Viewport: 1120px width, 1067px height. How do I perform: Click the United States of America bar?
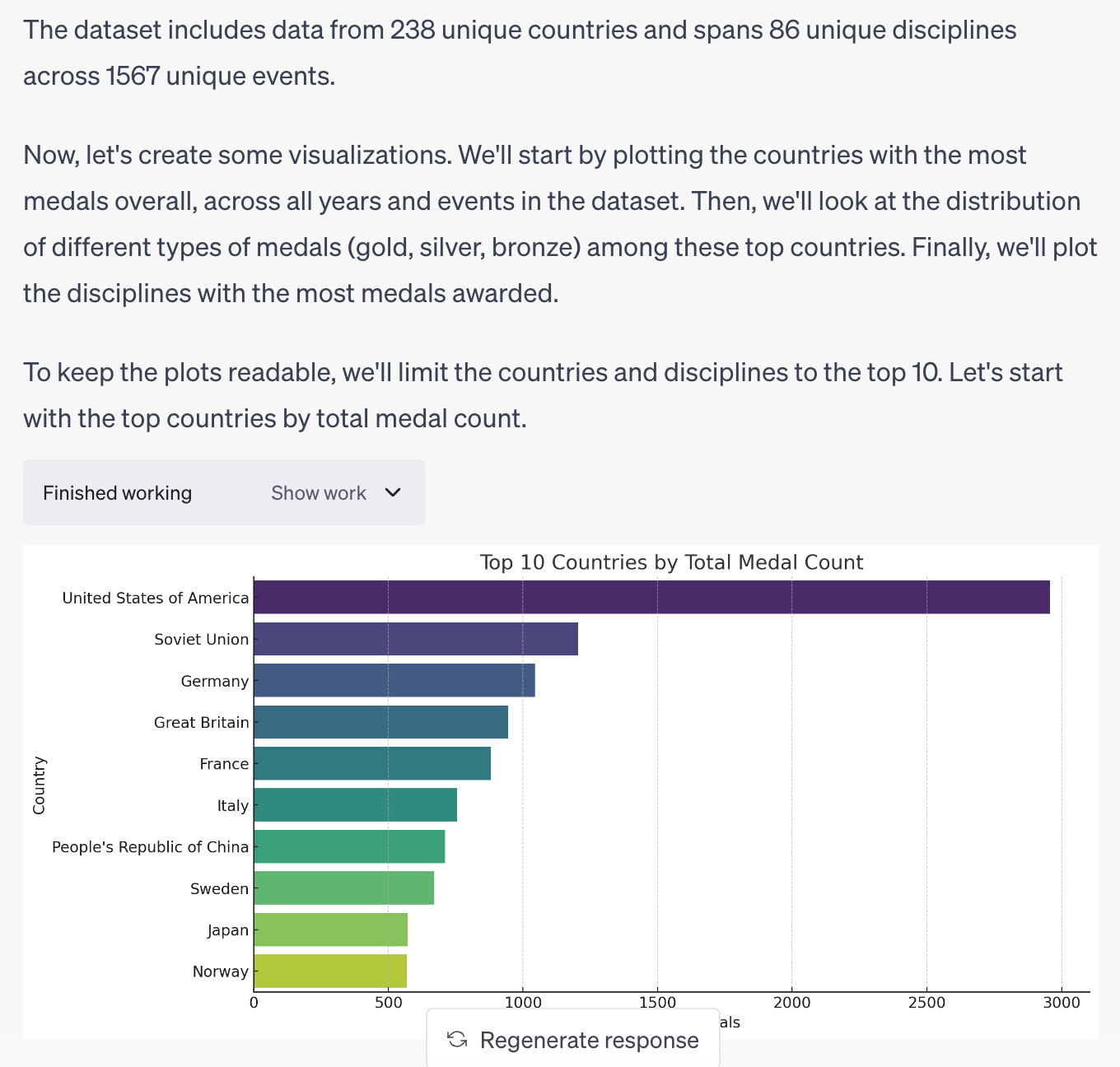[651, 597]
